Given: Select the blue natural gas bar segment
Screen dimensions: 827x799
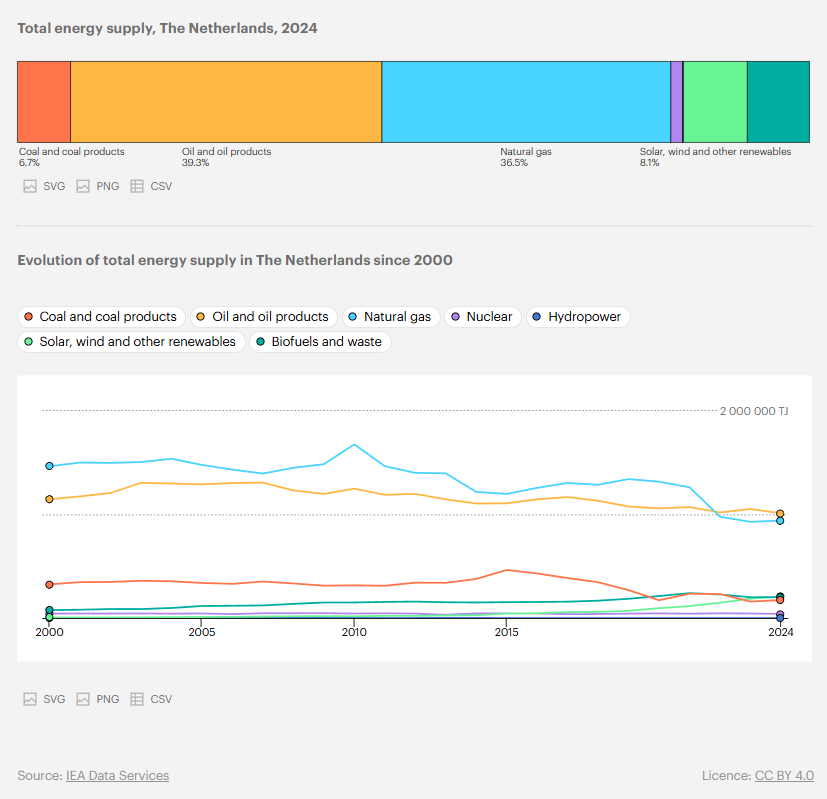Looking at the screenshot, I should 526,102.
